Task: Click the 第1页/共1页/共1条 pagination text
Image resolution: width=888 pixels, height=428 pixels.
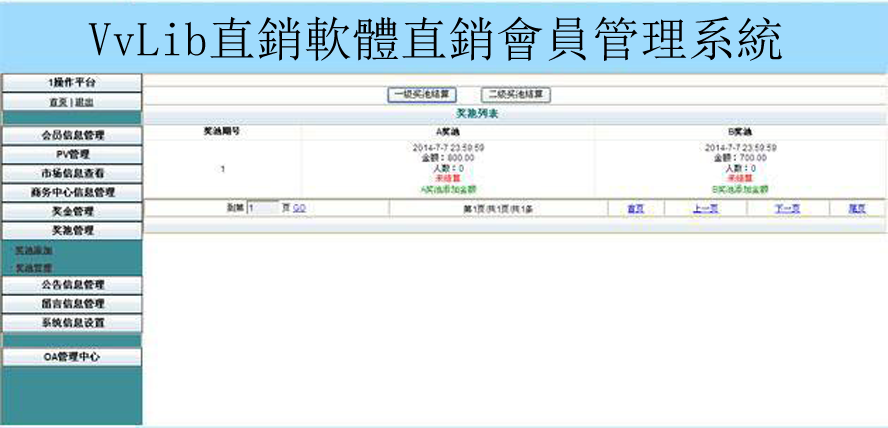Action: [x=498, y=209]
